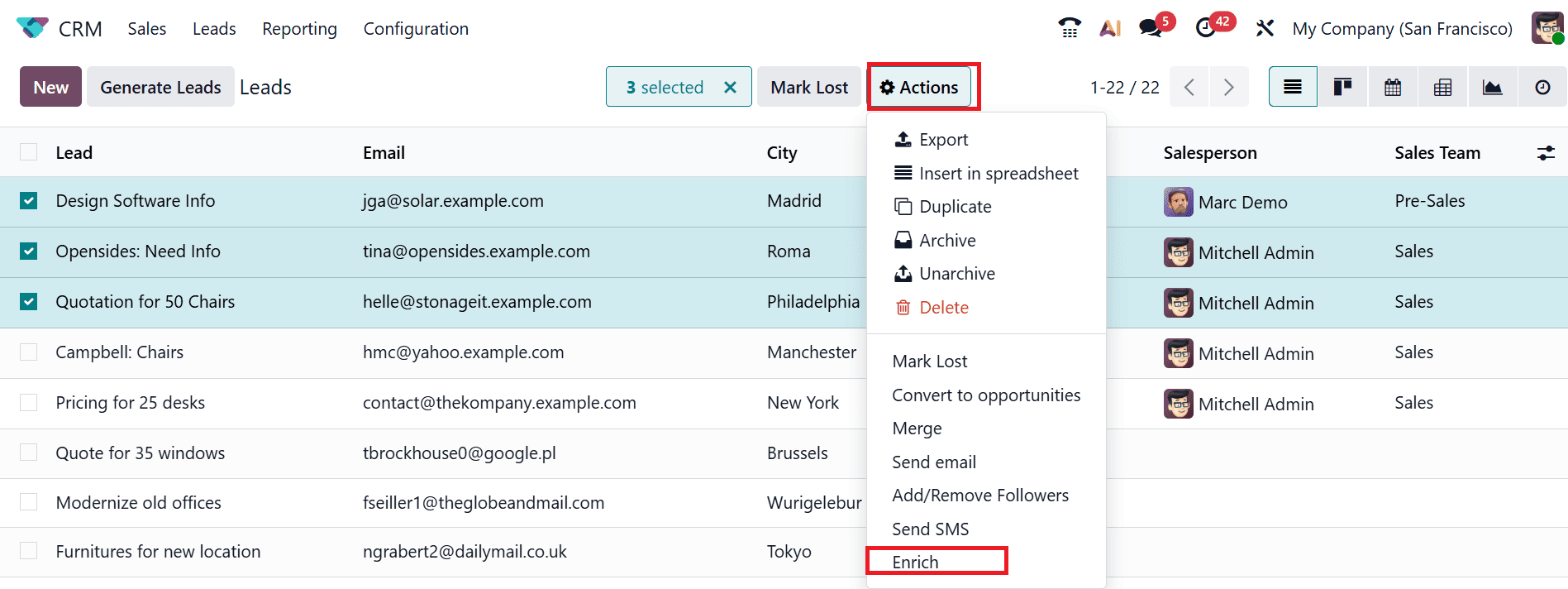1568x589 pixels.
Task: Click Mitchell Admin avatar in Campbell: Chairs row
Action: 1178,353
